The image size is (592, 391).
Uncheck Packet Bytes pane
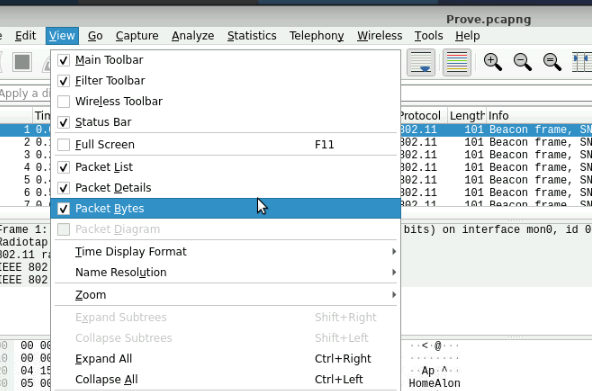(x=225, y=208)
